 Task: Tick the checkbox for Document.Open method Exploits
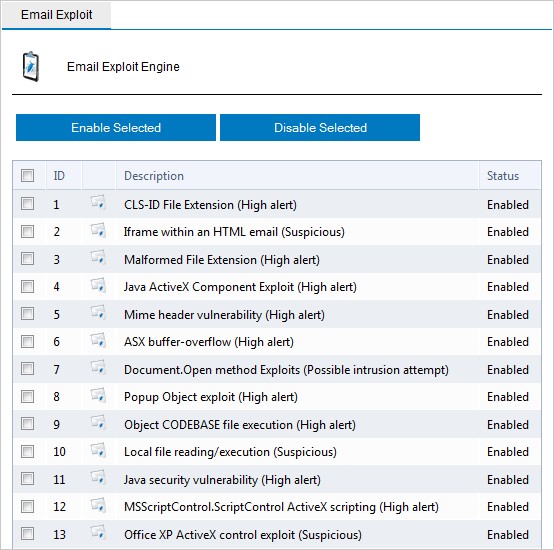point(27,369)
